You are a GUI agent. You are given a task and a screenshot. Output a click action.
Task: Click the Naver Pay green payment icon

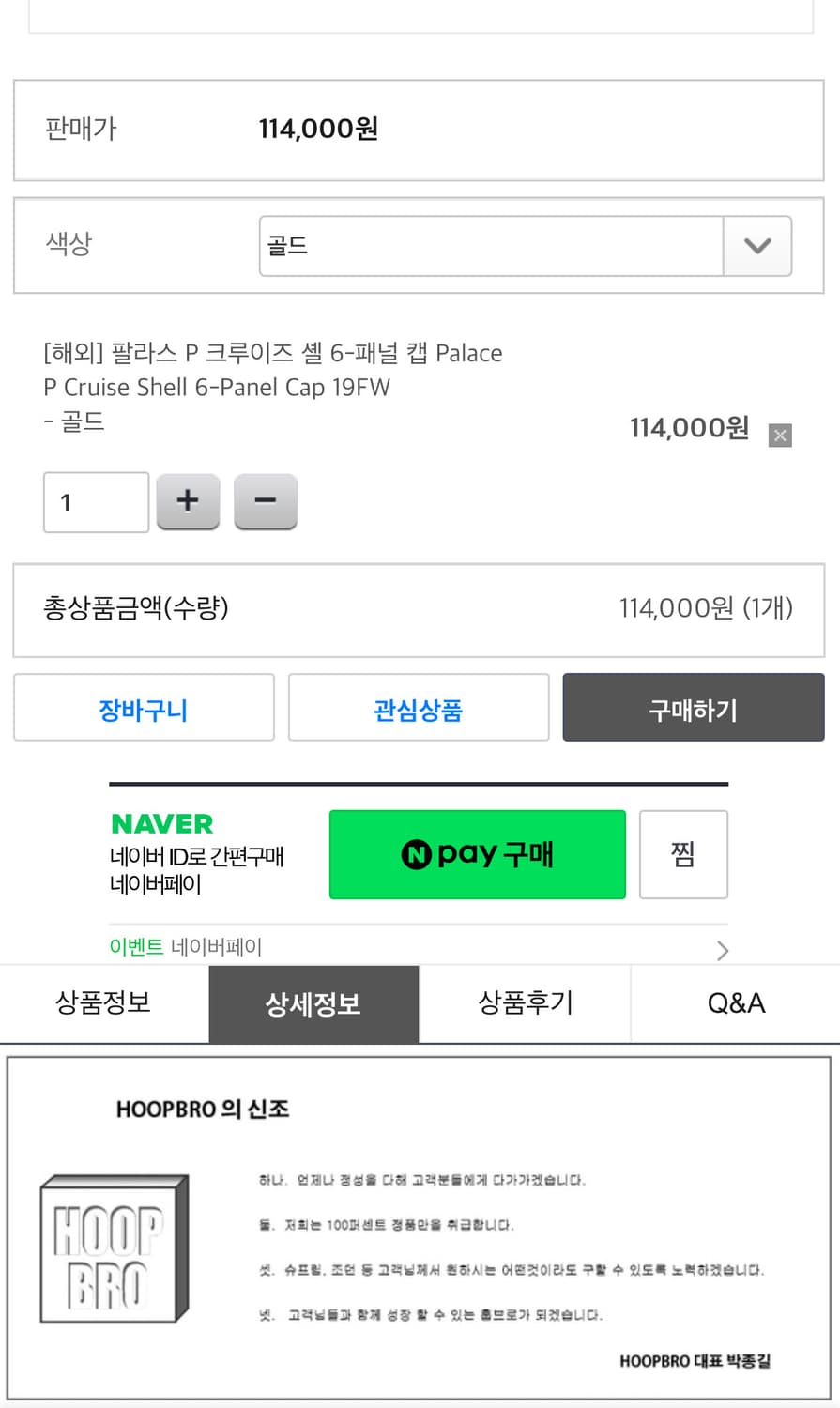(477, 854)
